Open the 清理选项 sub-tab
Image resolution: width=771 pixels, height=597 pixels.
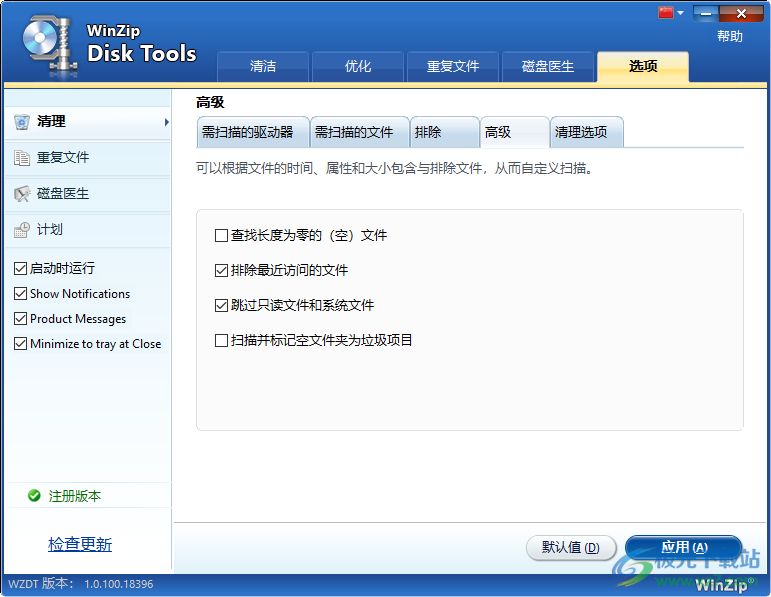[587, 132]
